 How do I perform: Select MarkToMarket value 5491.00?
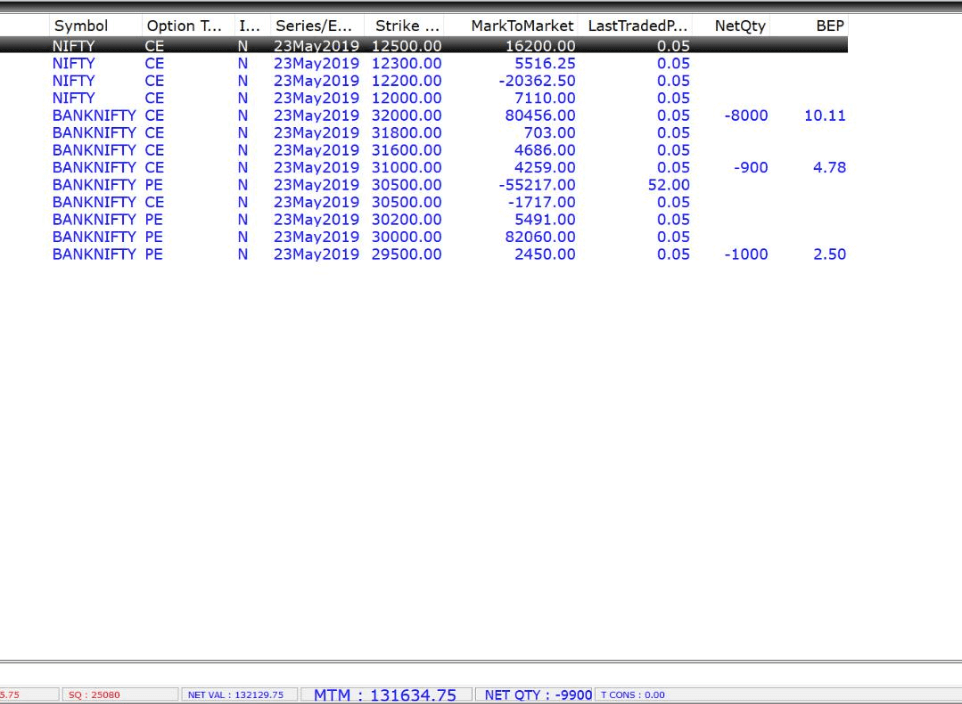545,219
